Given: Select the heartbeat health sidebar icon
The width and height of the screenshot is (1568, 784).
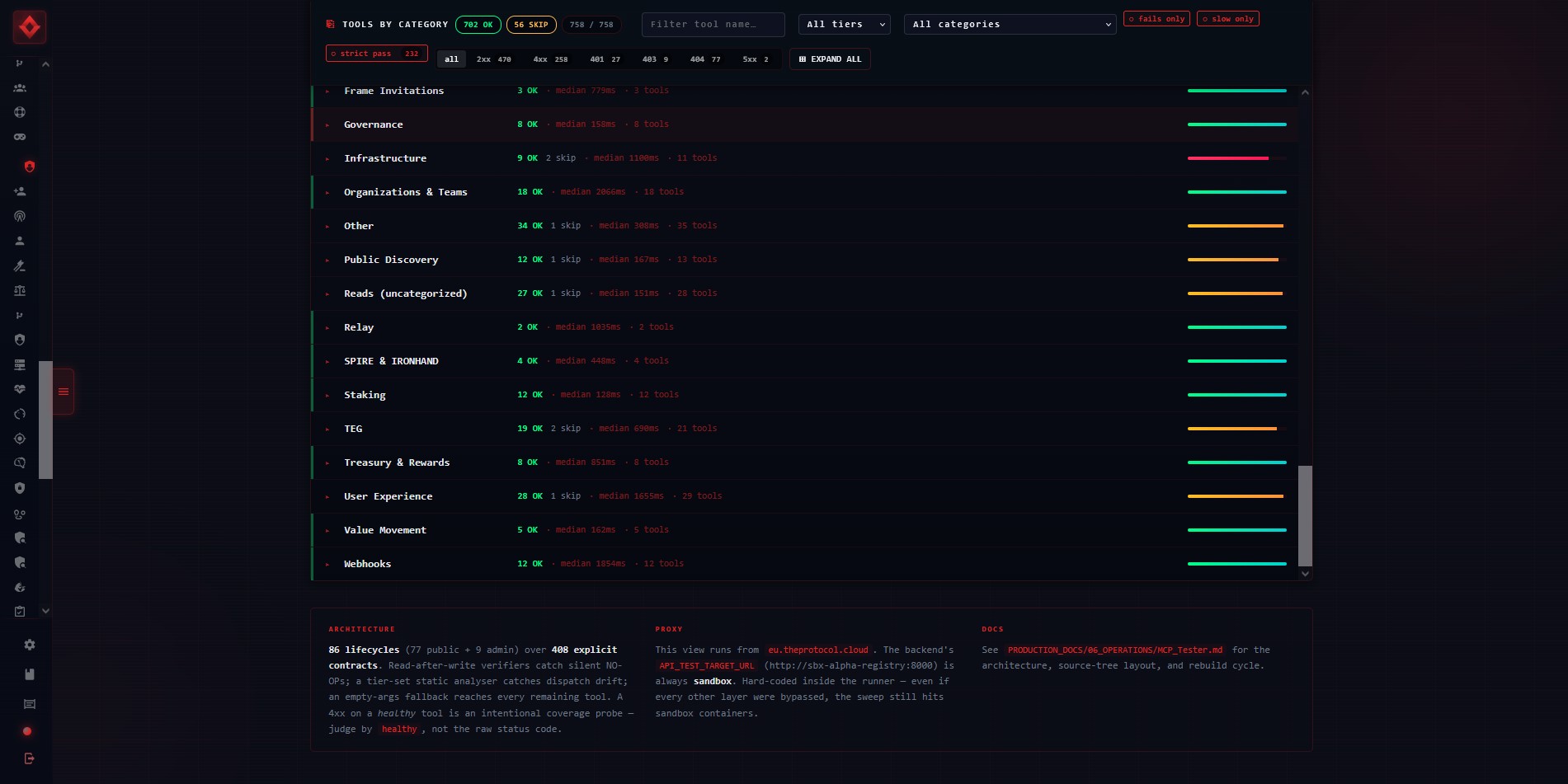Looking at the screenshot, I should tap(20, 389).
